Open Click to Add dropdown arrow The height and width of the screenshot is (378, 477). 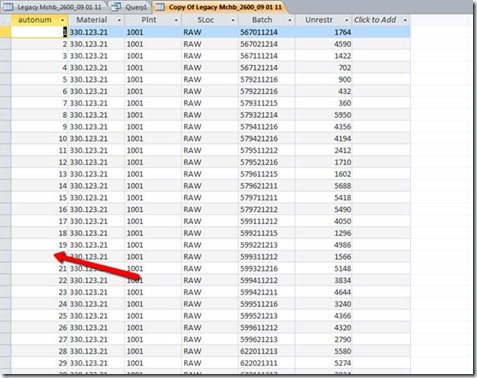tap(405, 20)
